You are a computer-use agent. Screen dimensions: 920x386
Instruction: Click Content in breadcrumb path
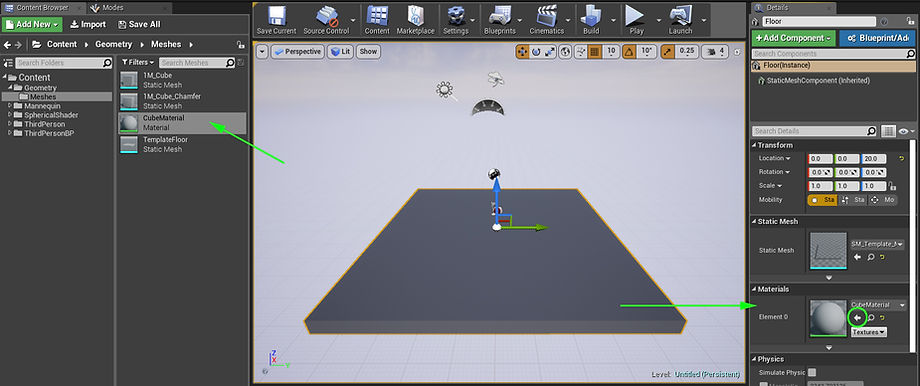coord(62,45)
